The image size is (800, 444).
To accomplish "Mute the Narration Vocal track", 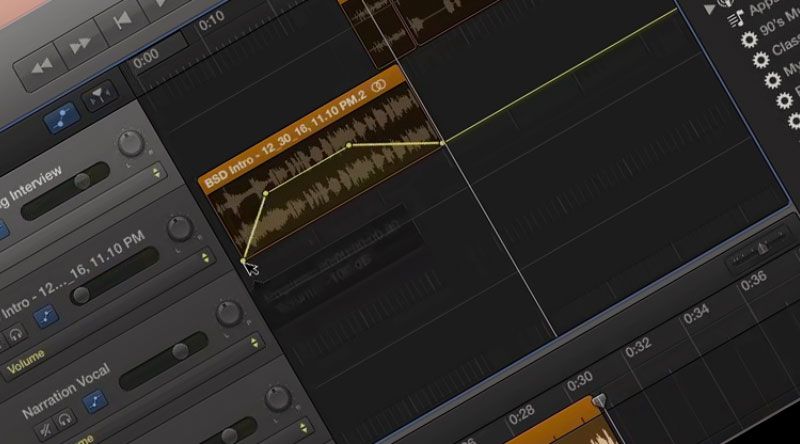I will pos(45,430).
